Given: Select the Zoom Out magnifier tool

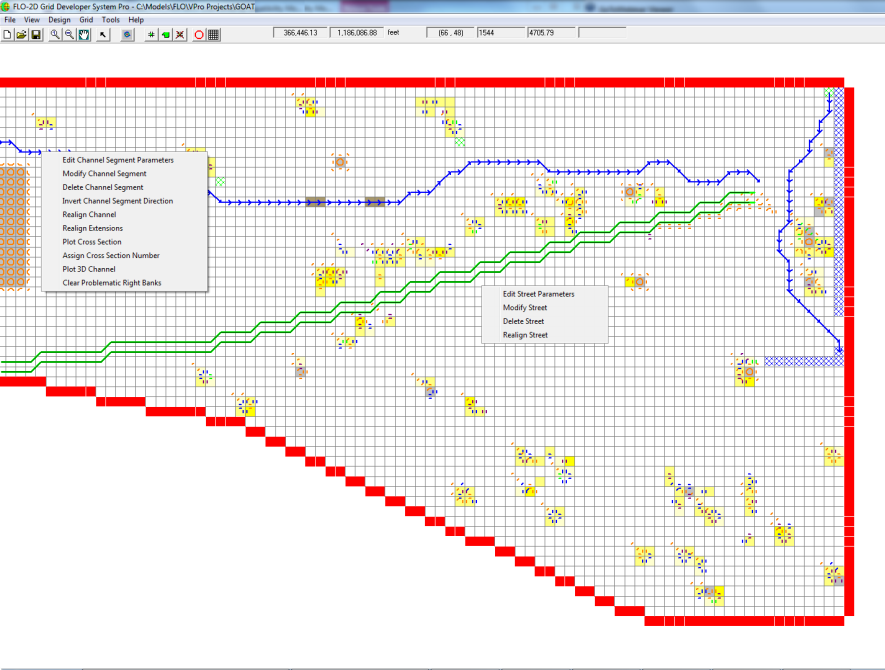Looking at the screenshot, I should click(x=69, y=34).
